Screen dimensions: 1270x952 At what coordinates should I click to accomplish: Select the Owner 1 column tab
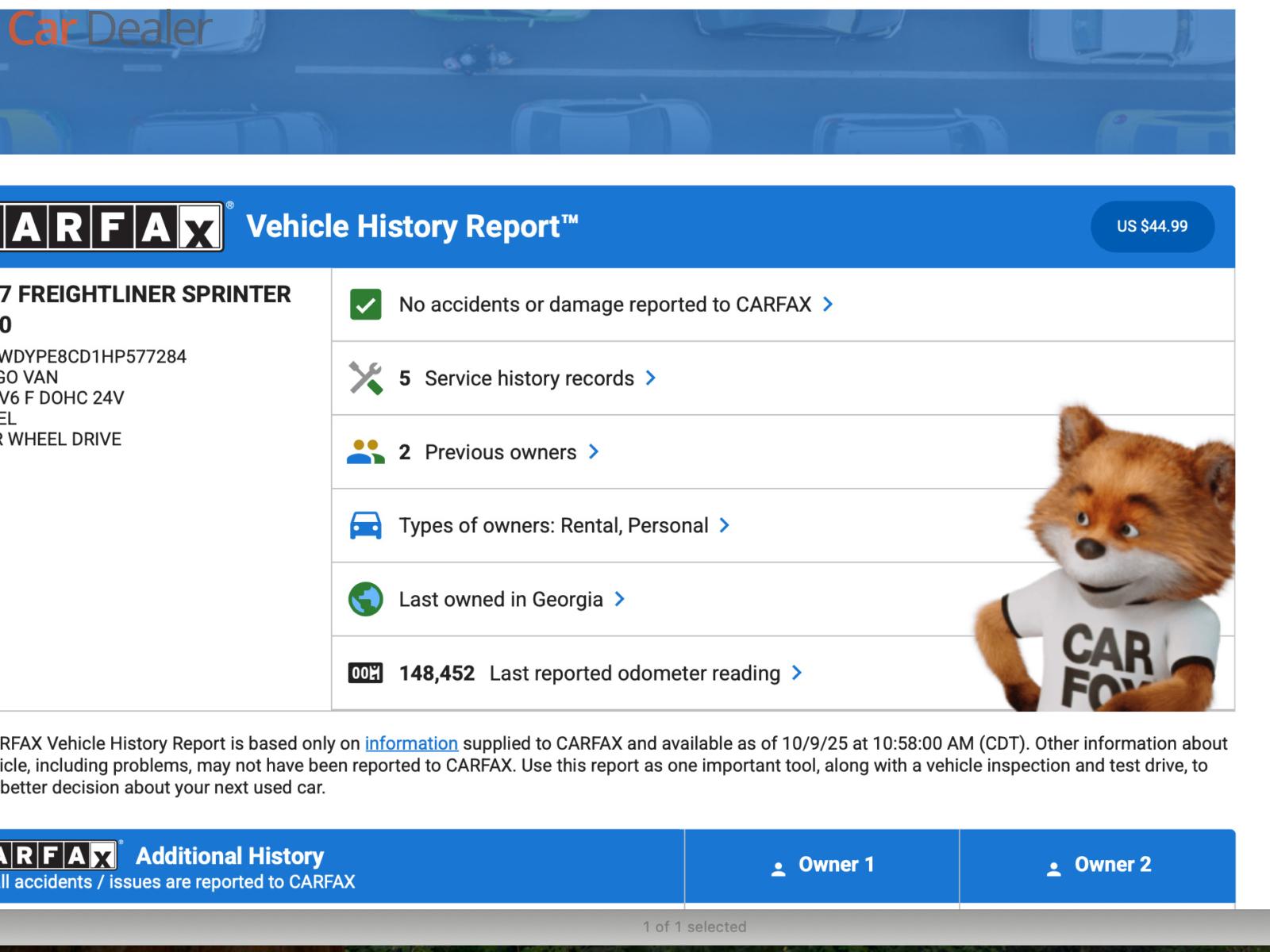[x=822, y=865]
